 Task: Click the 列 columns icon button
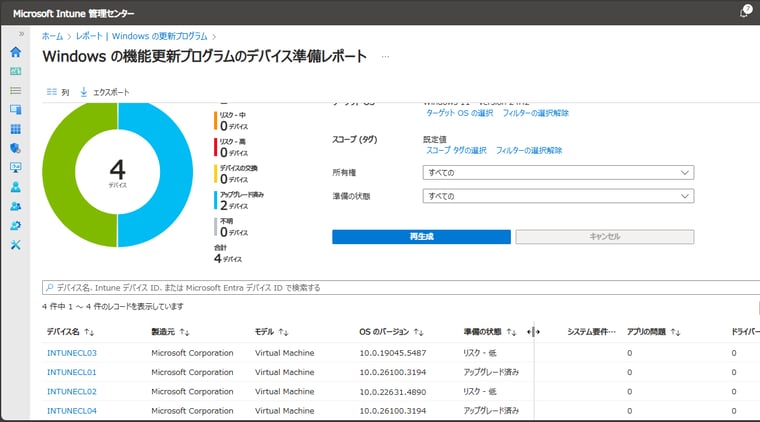pos(58,92)
